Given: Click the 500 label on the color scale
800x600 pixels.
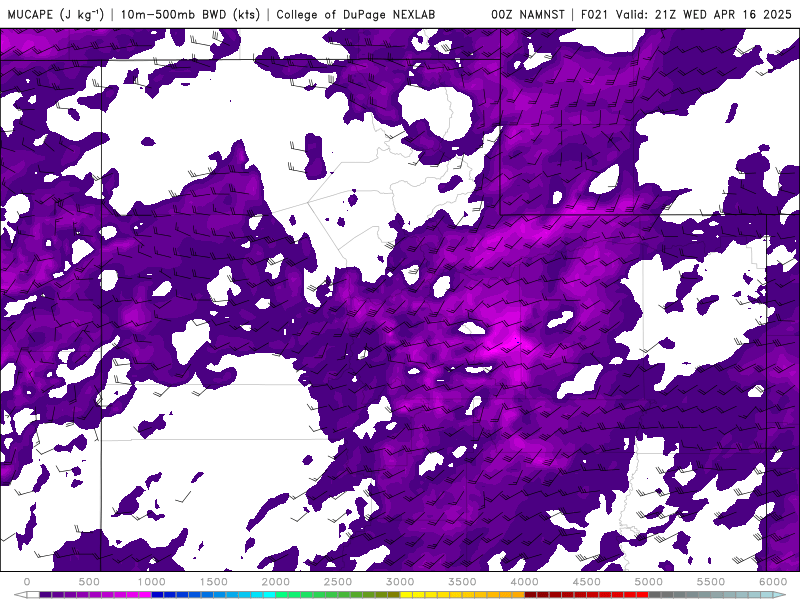Looking at the screenshot, I should pos(89,582).
